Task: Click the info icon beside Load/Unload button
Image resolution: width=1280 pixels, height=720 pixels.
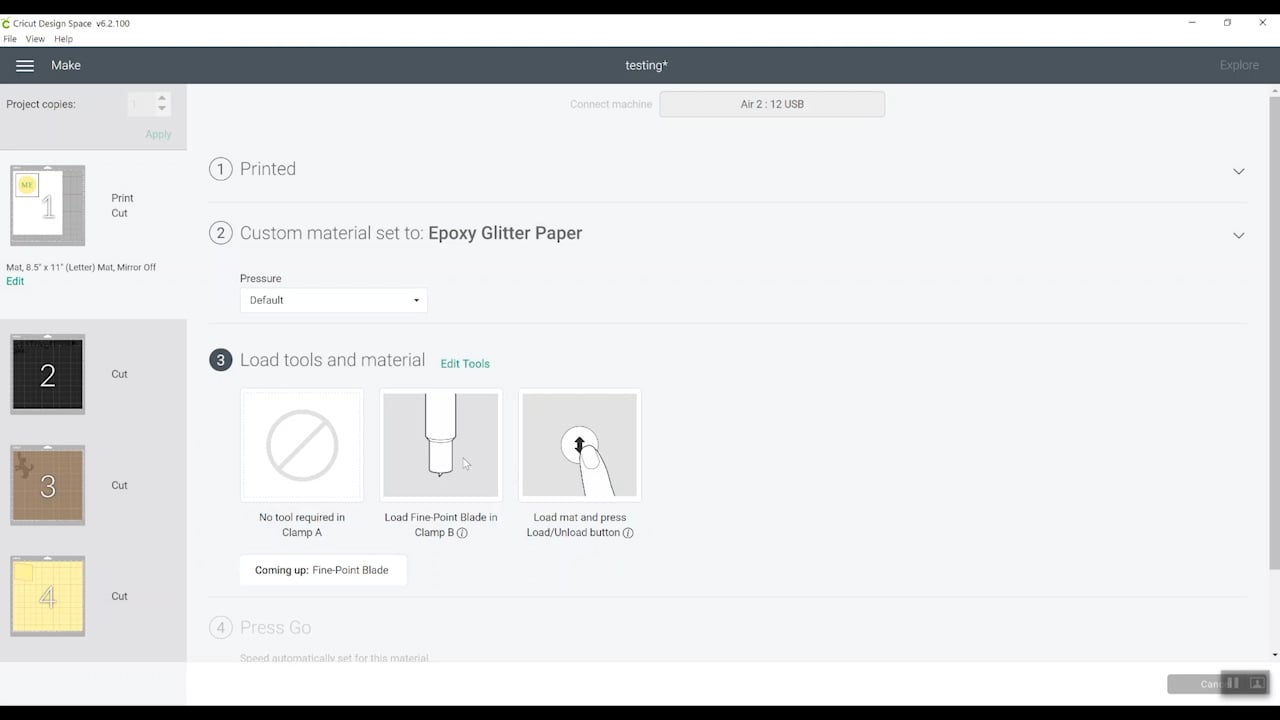Action: click(x=628, y=533)
